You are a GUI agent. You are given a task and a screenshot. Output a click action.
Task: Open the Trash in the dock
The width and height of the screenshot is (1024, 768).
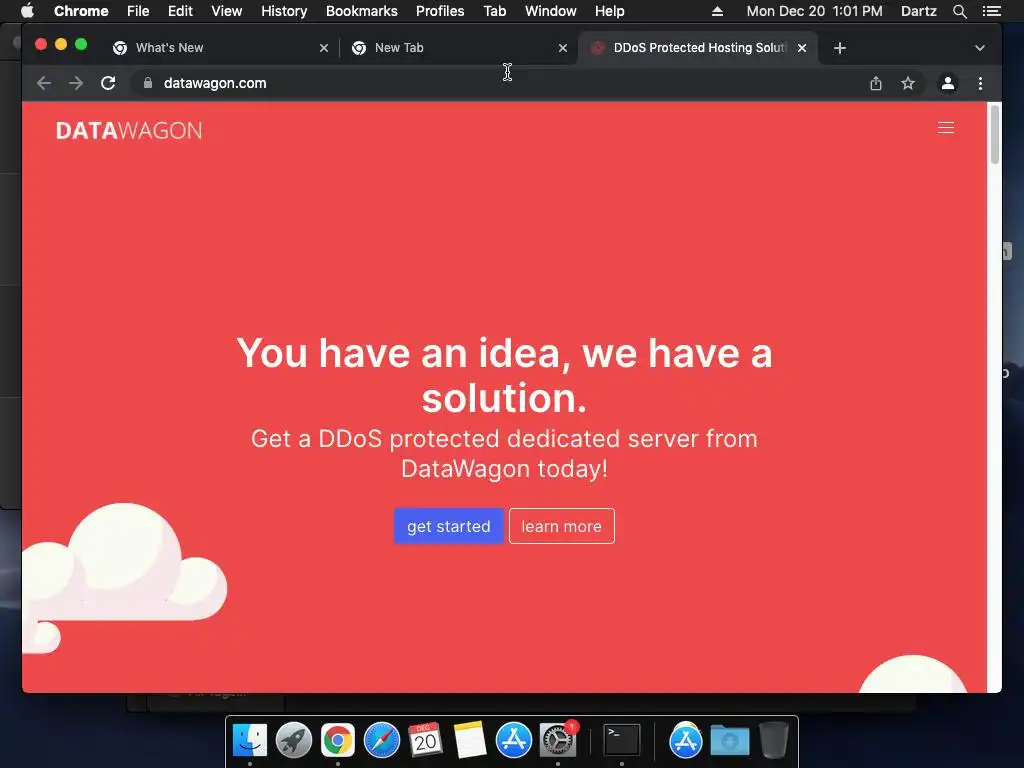click(x=773, y=740)
